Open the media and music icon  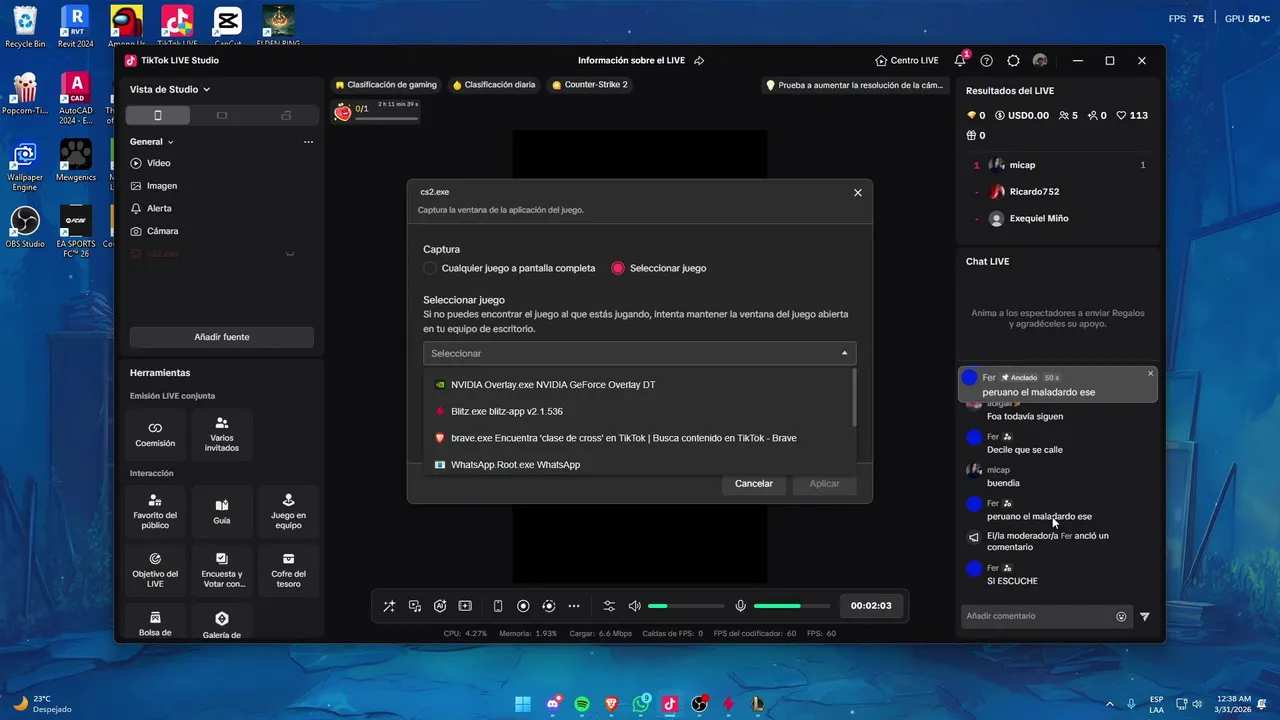click(415, 606)
